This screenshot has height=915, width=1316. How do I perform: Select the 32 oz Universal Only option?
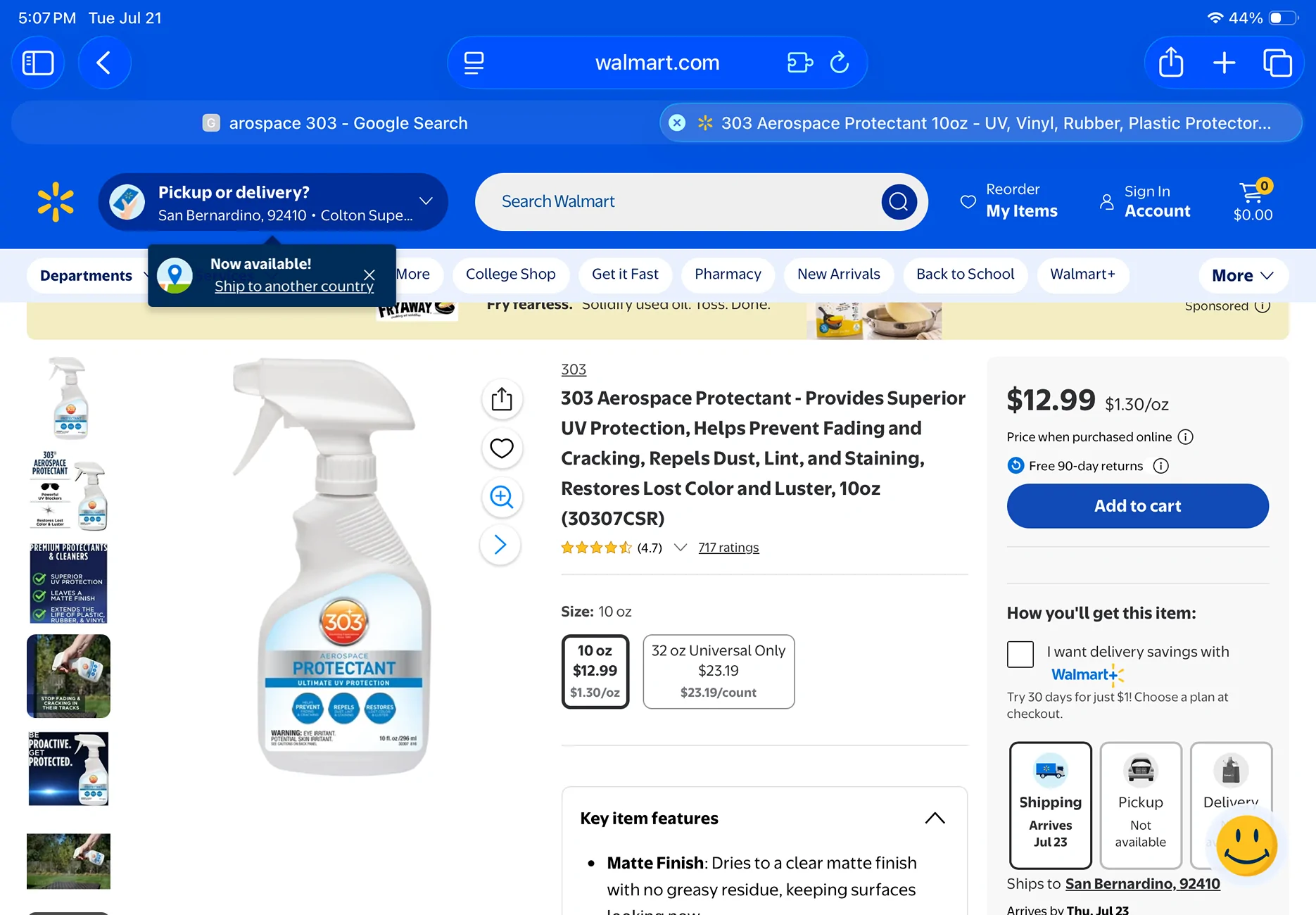719,671
